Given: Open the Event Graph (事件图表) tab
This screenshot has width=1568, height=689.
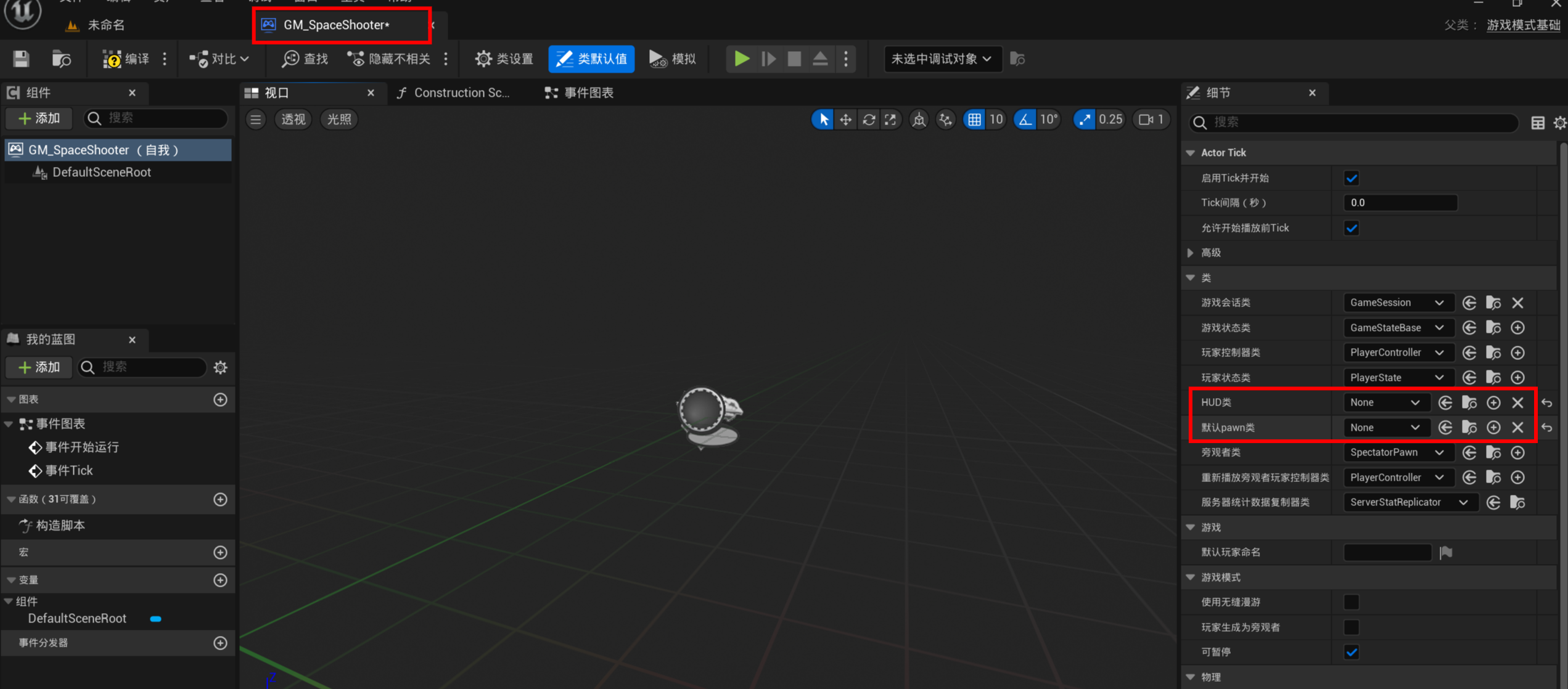Looking at the screenshot, I should (580, 92).
